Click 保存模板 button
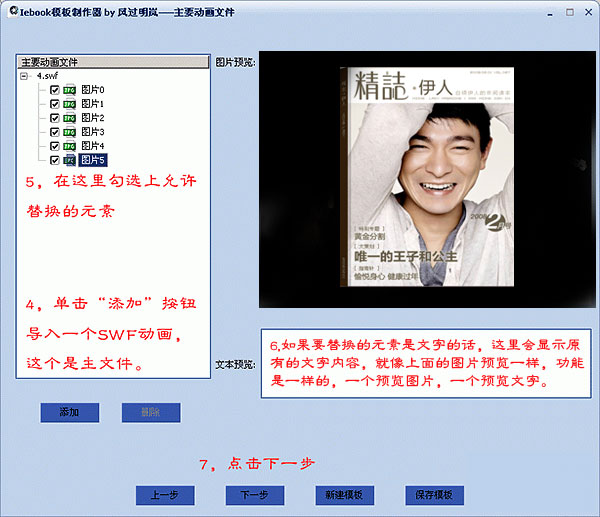 435,495
